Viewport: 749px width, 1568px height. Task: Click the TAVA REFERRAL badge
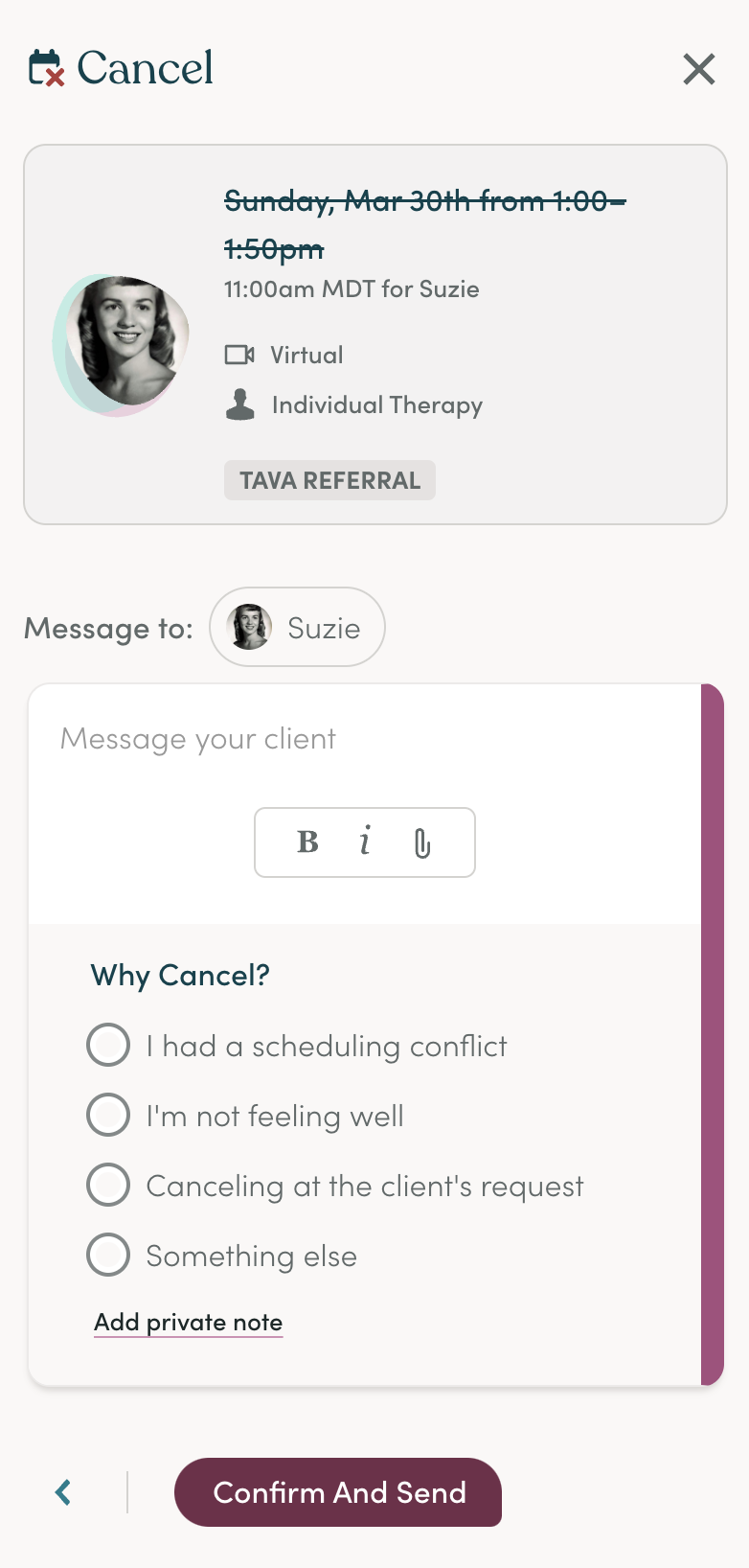(329, 480)
